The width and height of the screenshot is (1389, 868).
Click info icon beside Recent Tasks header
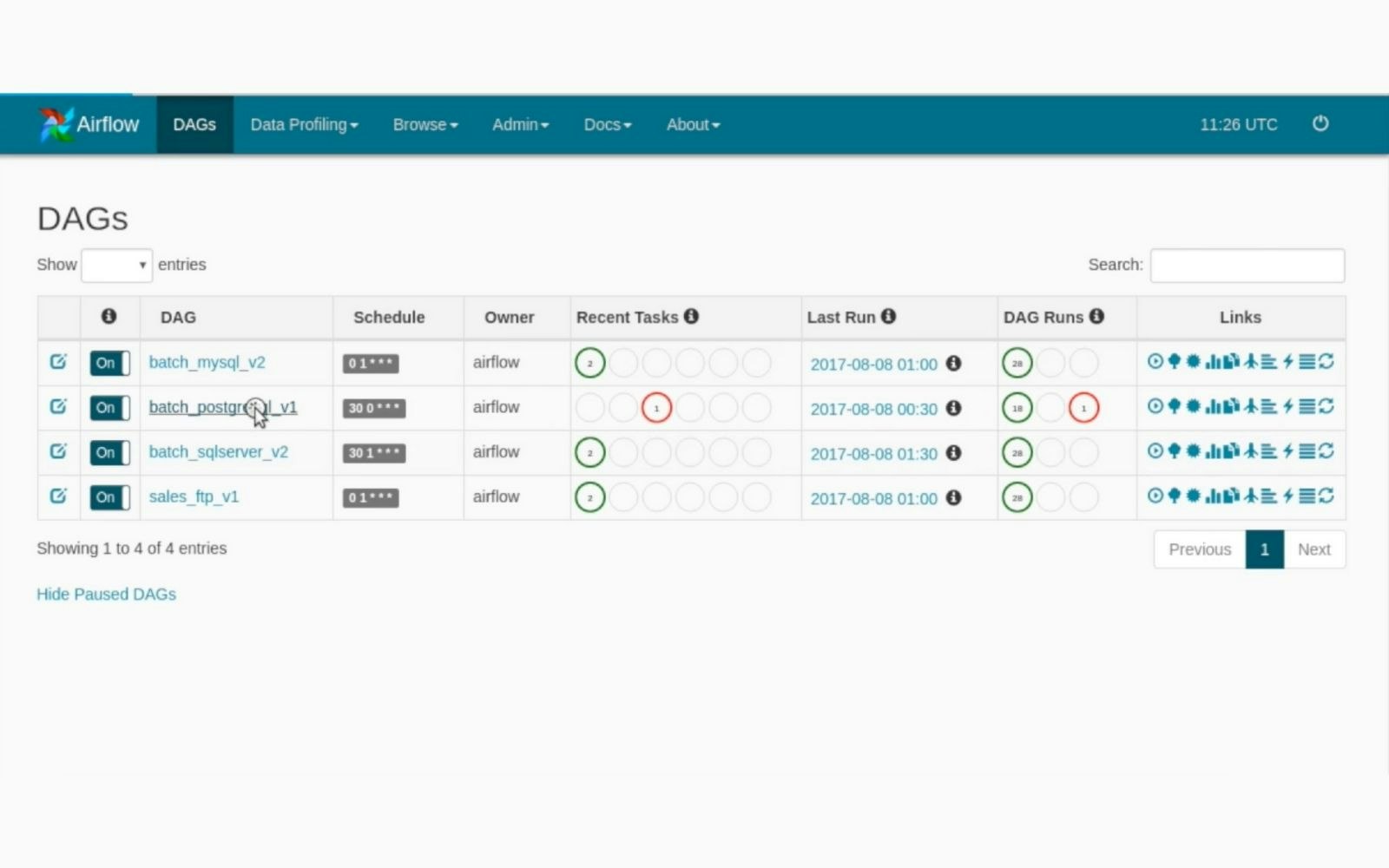[691, 316]
